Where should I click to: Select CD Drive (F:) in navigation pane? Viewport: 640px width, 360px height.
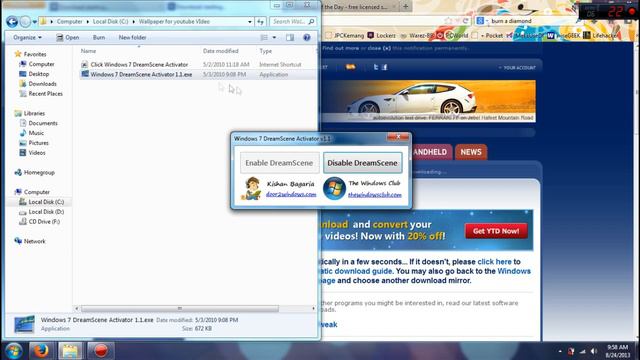(x=44, y=222)
